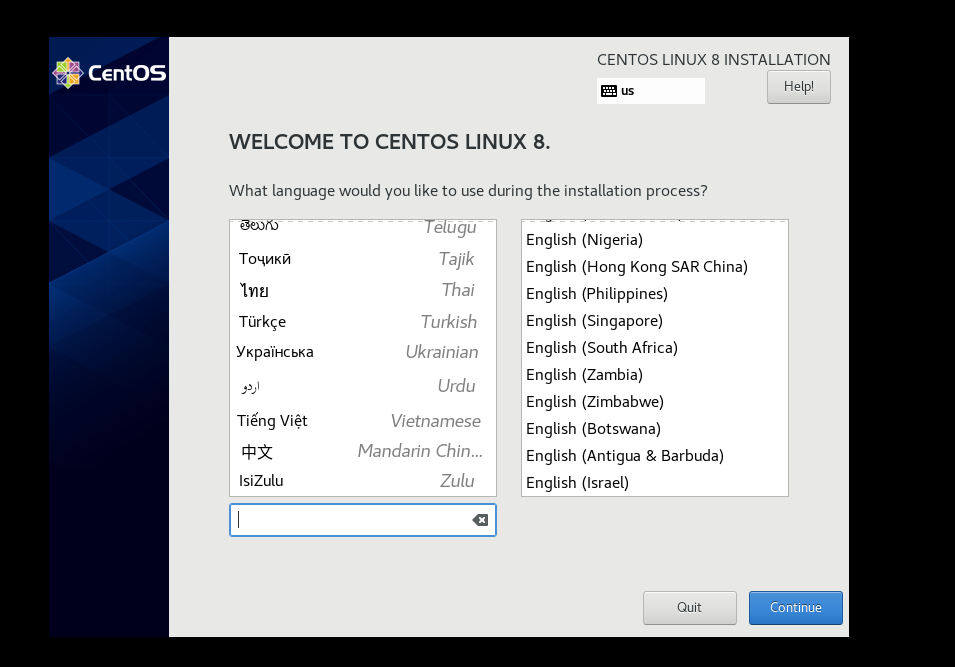Select Українська (Ukrainian) language
This screenshot has width=955, height=667.
coord(358,352)
